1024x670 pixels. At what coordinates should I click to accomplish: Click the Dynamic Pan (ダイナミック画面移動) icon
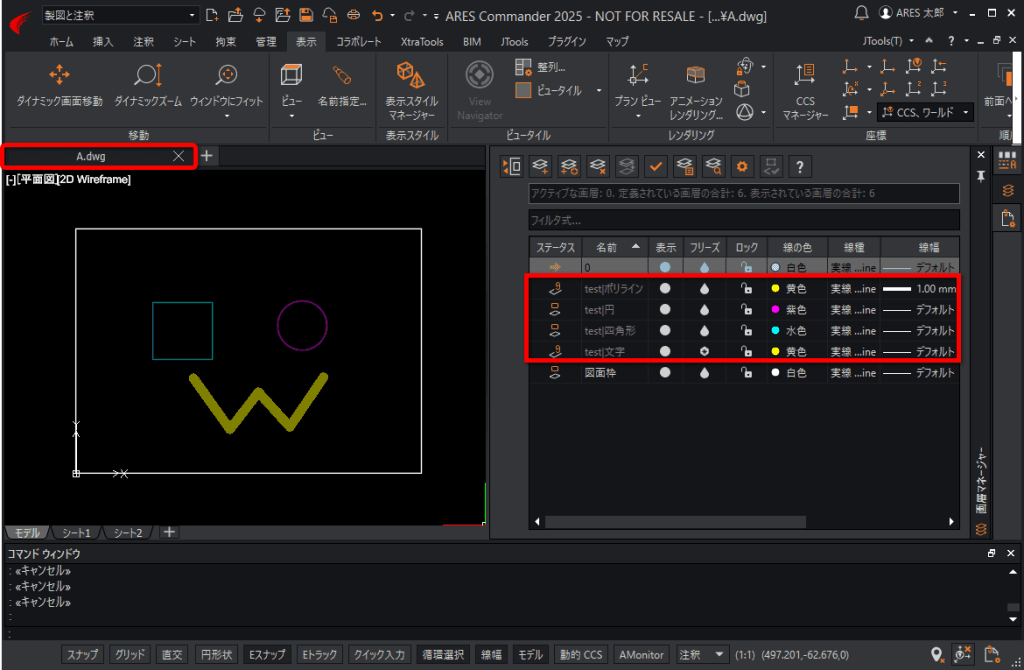(59, 76)
